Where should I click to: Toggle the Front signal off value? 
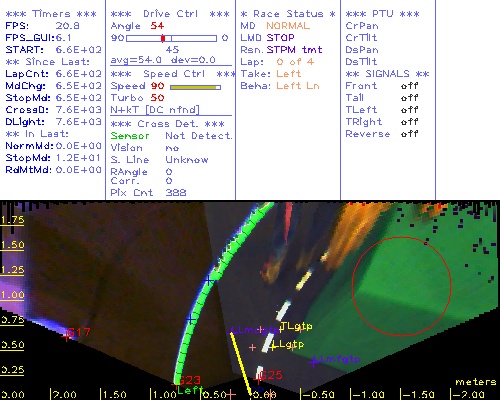[x=409, y=86]
